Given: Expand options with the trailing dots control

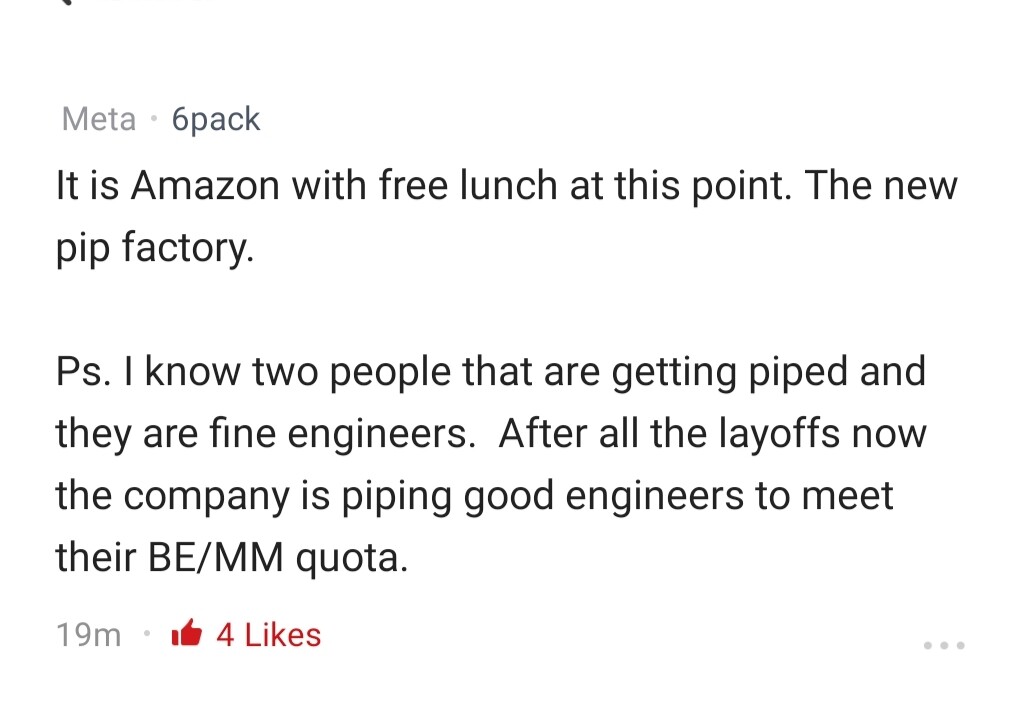Looking at the screenshot, I should coord(943,646).
